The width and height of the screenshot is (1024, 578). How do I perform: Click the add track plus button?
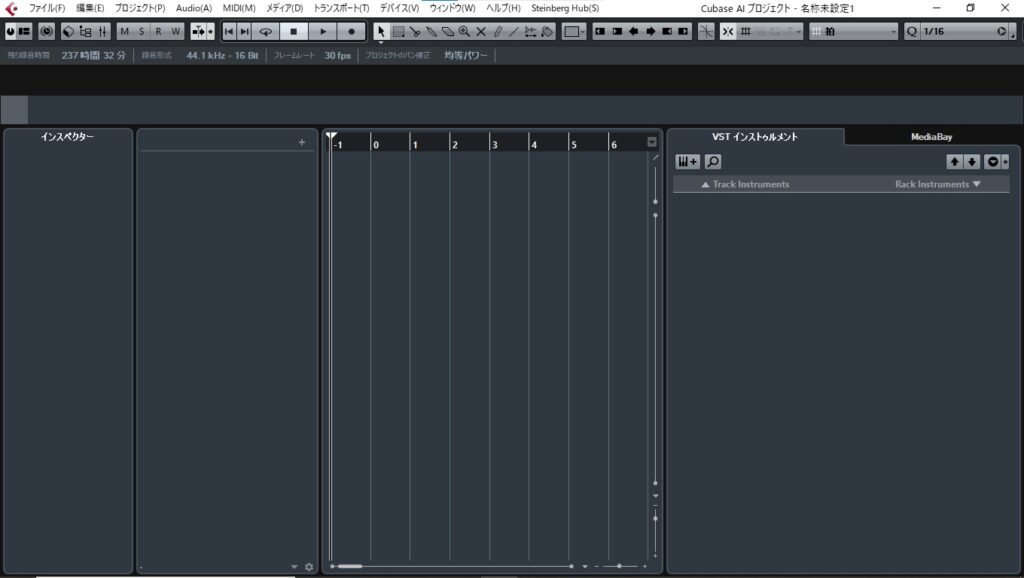(x=302, y=142)
